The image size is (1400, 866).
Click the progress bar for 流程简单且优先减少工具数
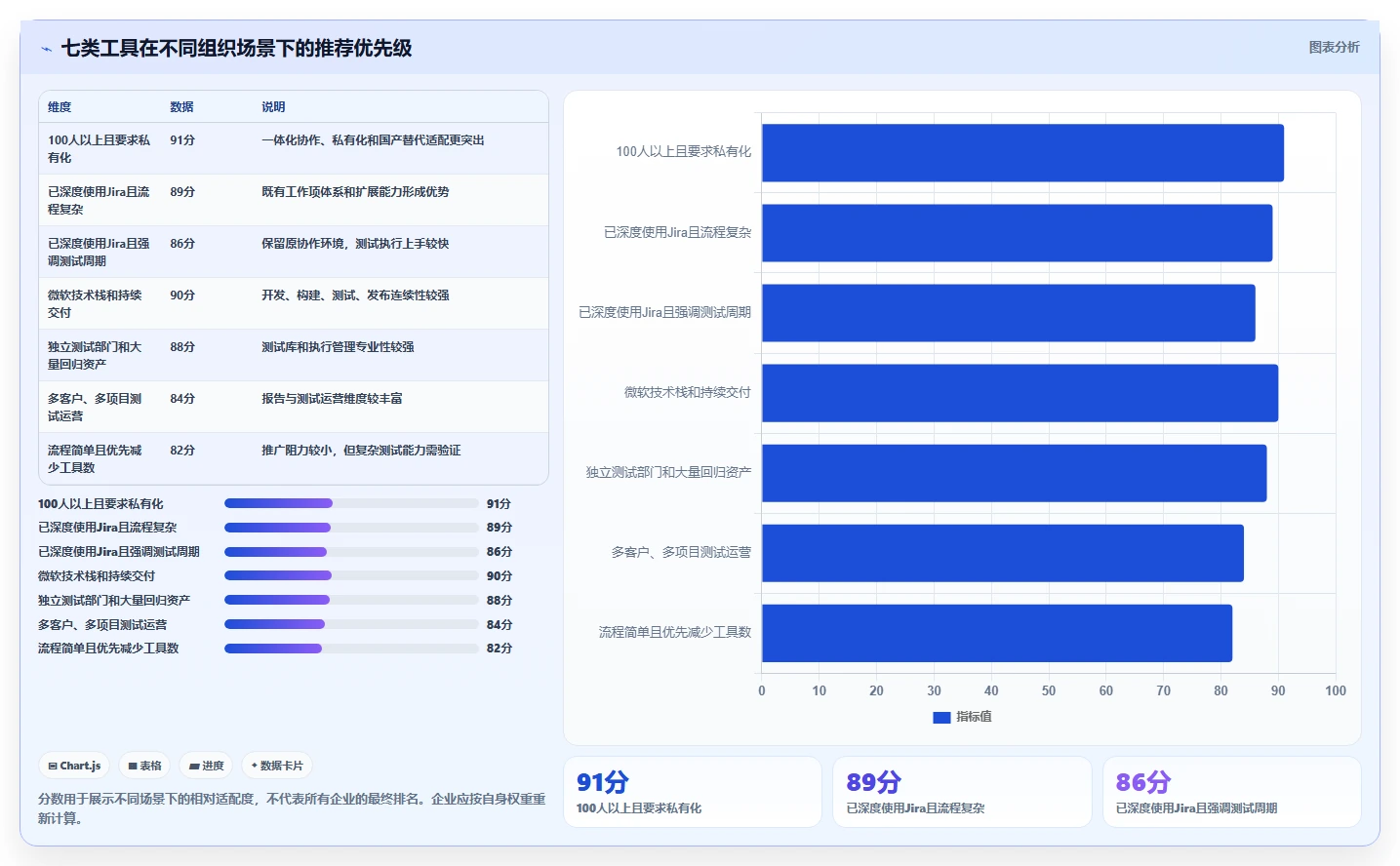[351, 649]
